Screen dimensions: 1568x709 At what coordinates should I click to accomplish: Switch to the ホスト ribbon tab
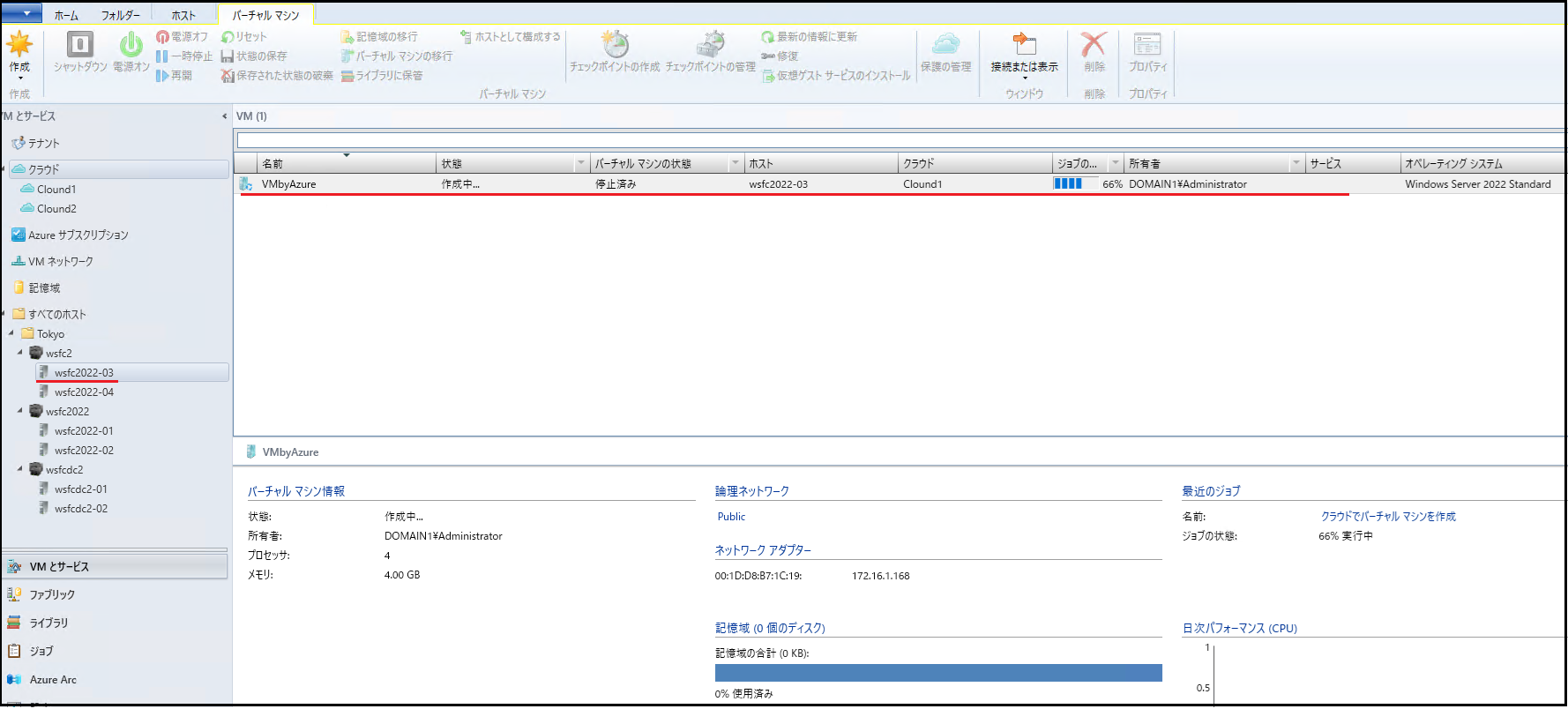point(183,15)
